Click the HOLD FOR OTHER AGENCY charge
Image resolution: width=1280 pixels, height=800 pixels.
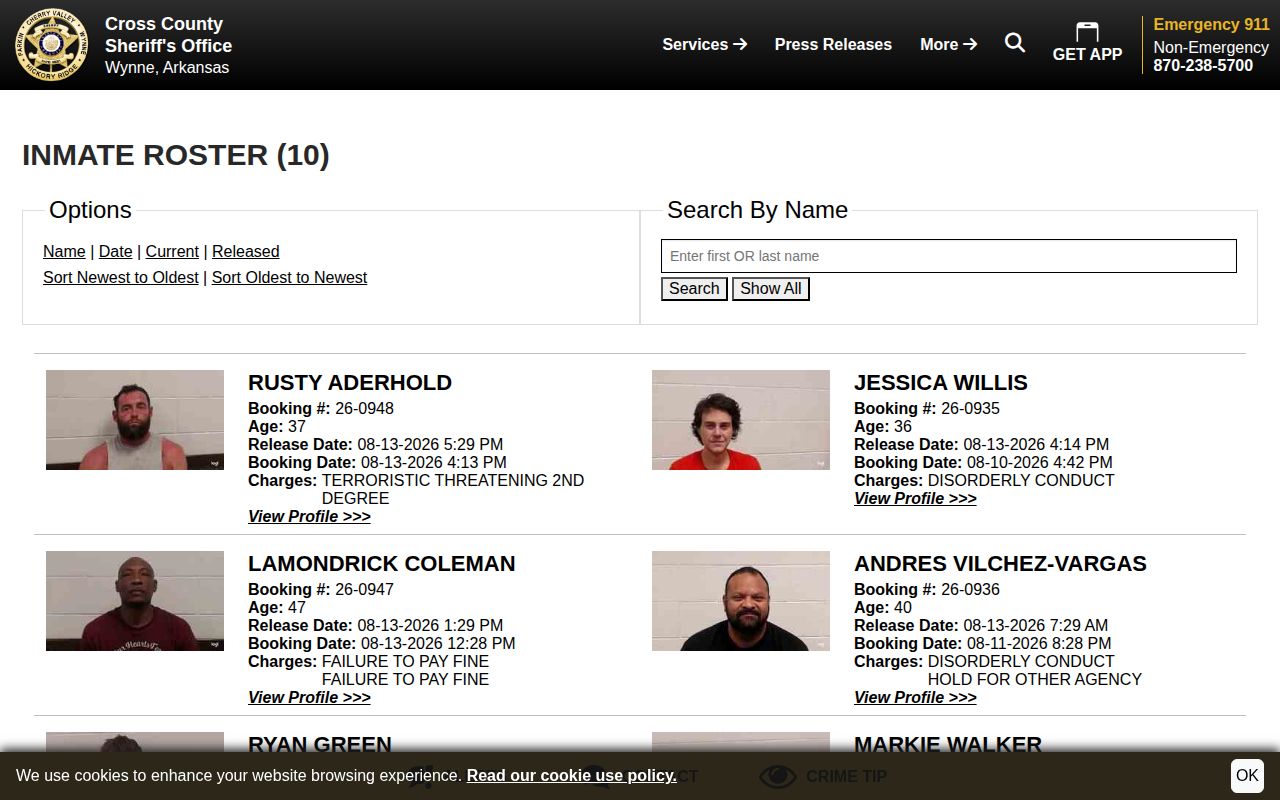tap(1035, 680)
